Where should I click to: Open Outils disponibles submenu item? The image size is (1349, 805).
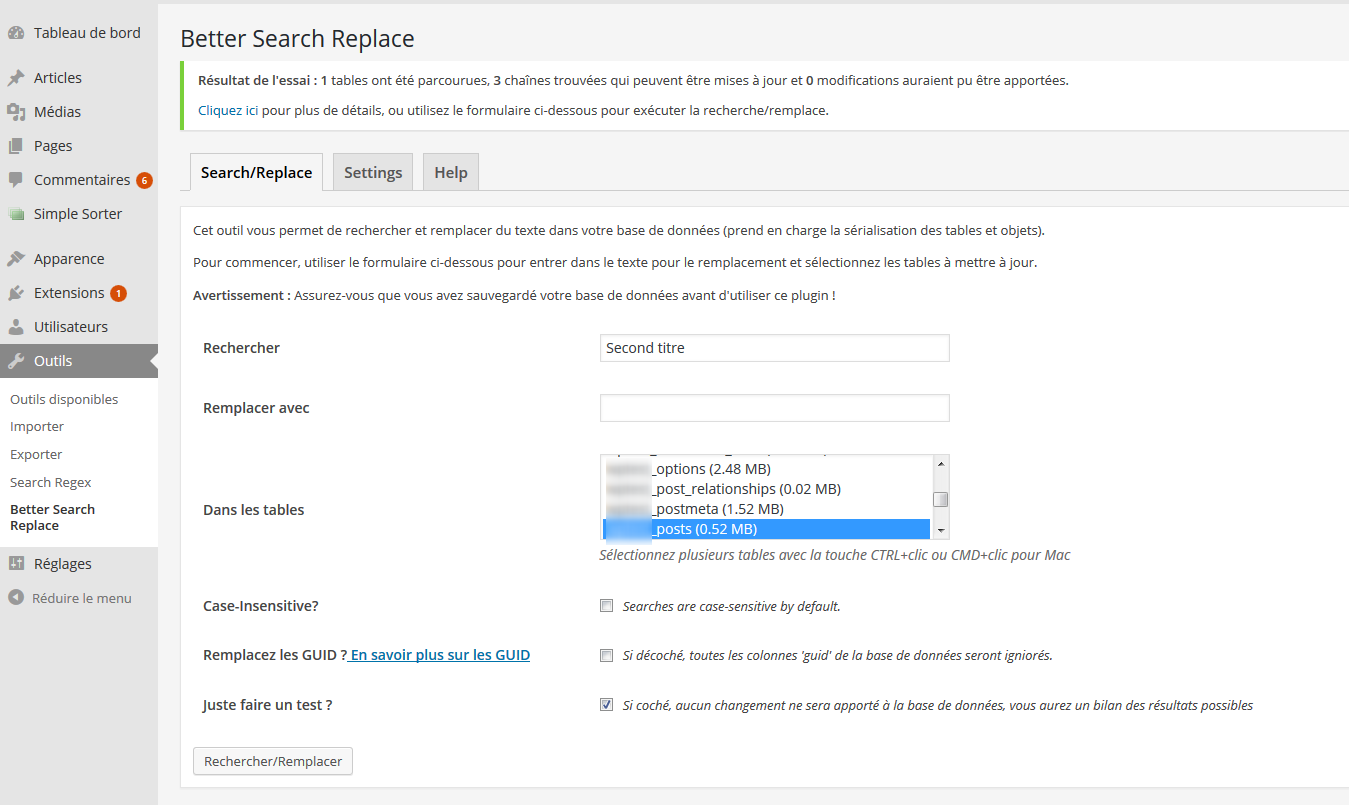pos(64,399)
